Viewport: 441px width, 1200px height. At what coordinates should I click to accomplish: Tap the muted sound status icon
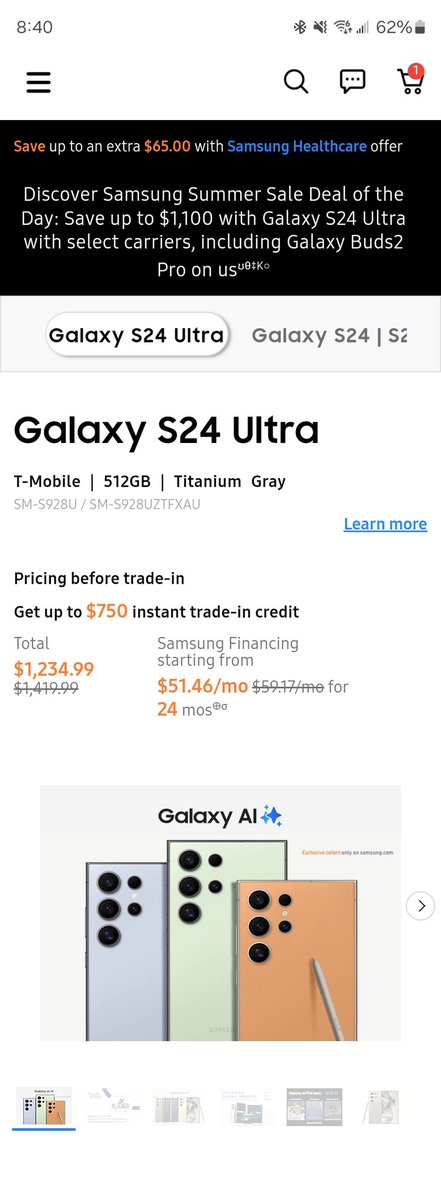point(320,27)
